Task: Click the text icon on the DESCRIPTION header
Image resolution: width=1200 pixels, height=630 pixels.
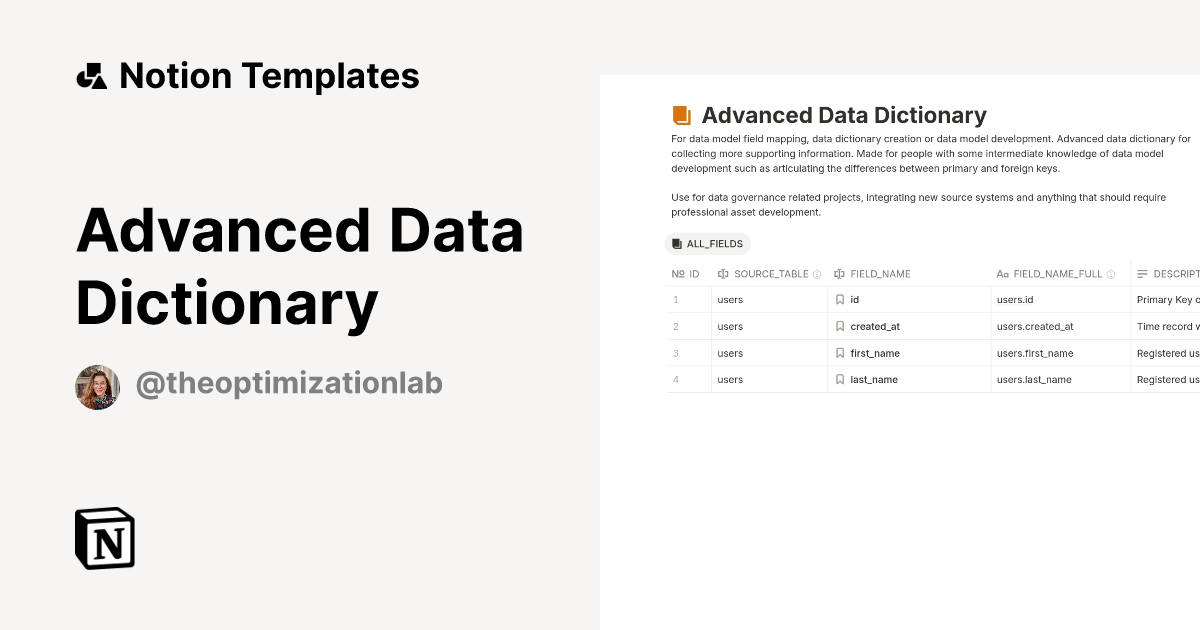Action: pyautogui.click(x=1141, y=273)
